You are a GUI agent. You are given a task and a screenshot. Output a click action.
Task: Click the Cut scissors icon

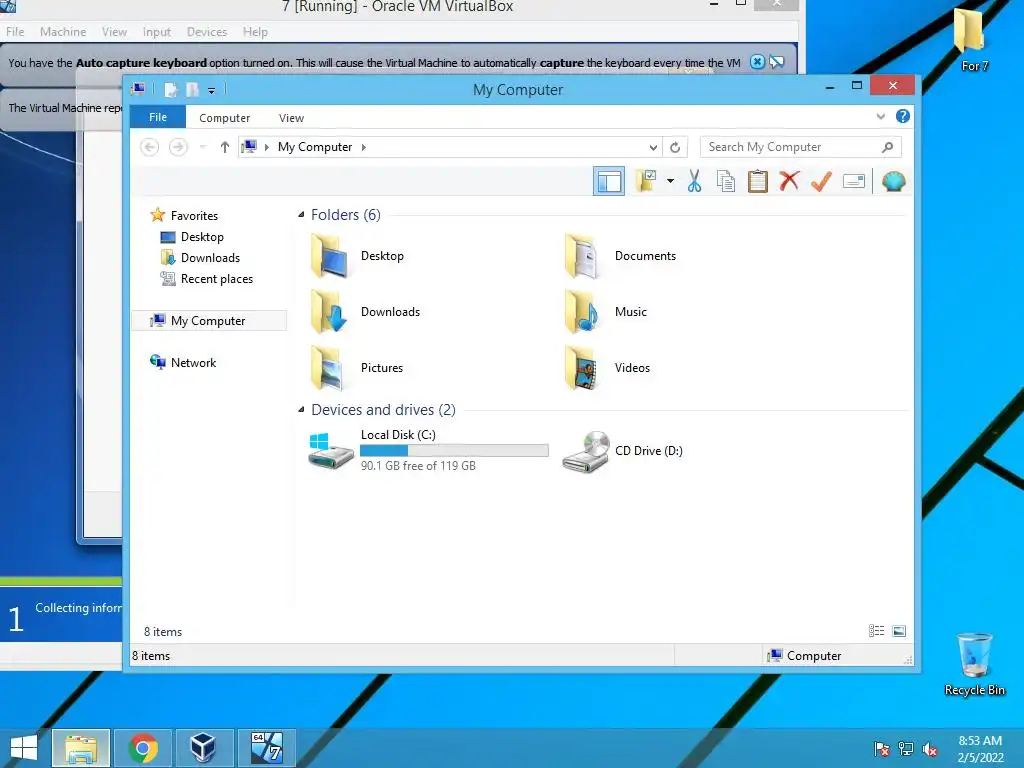(x=694, y=181)
